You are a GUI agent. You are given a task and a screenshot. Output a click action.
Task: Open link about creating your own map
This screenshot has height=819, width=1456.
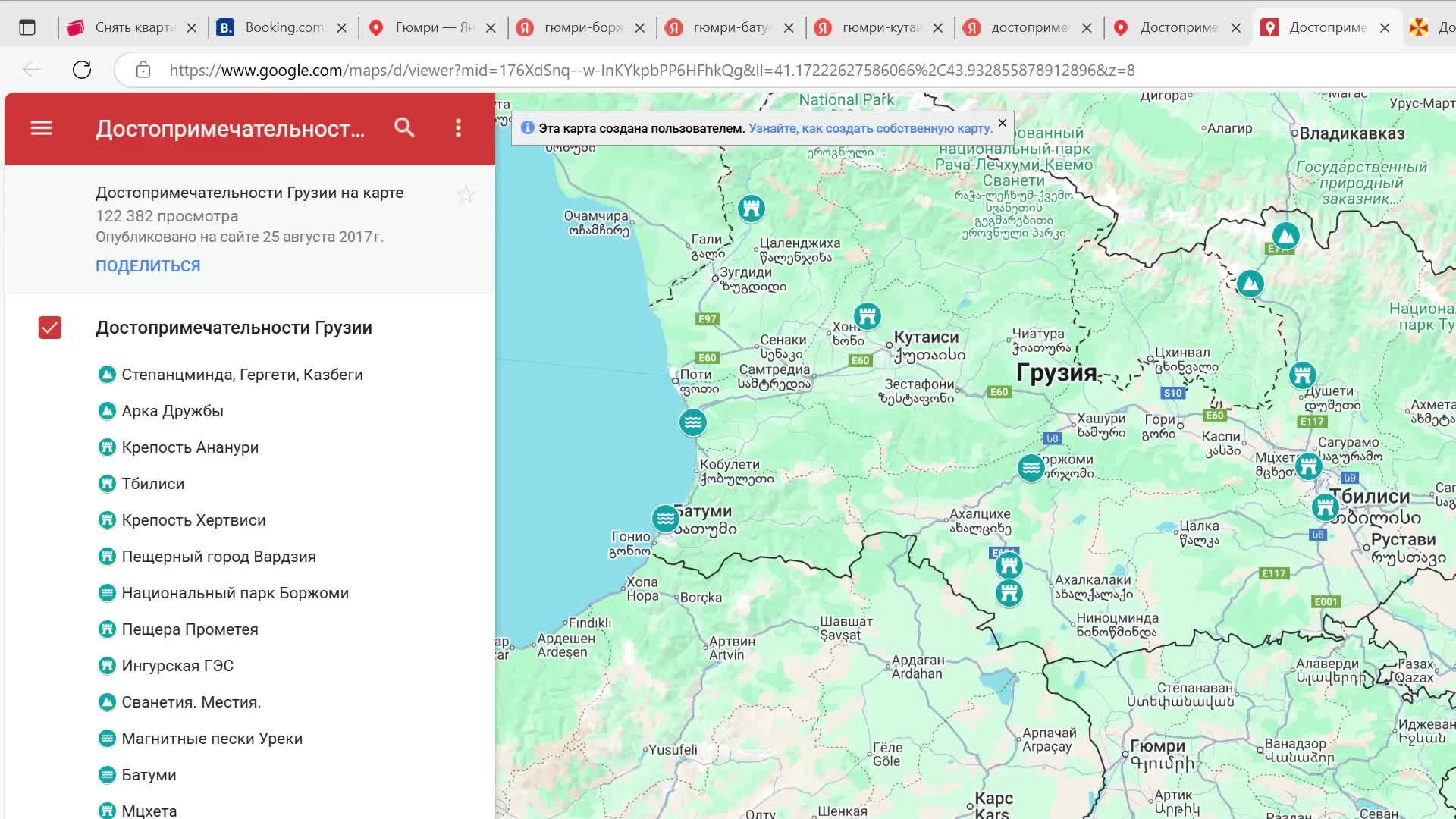[x=870, y=128]
